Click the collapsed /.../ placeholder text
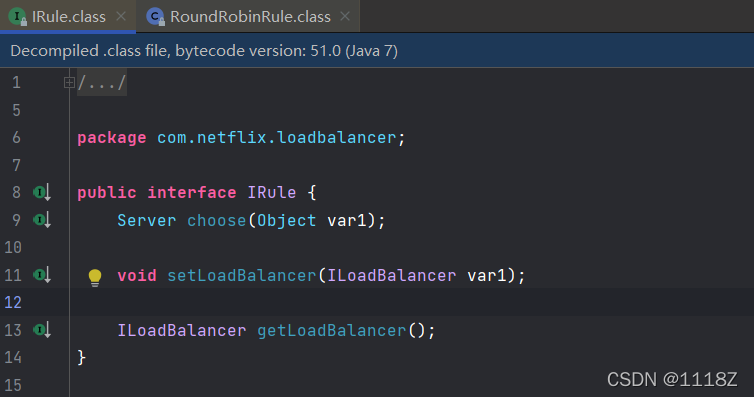 102,83
